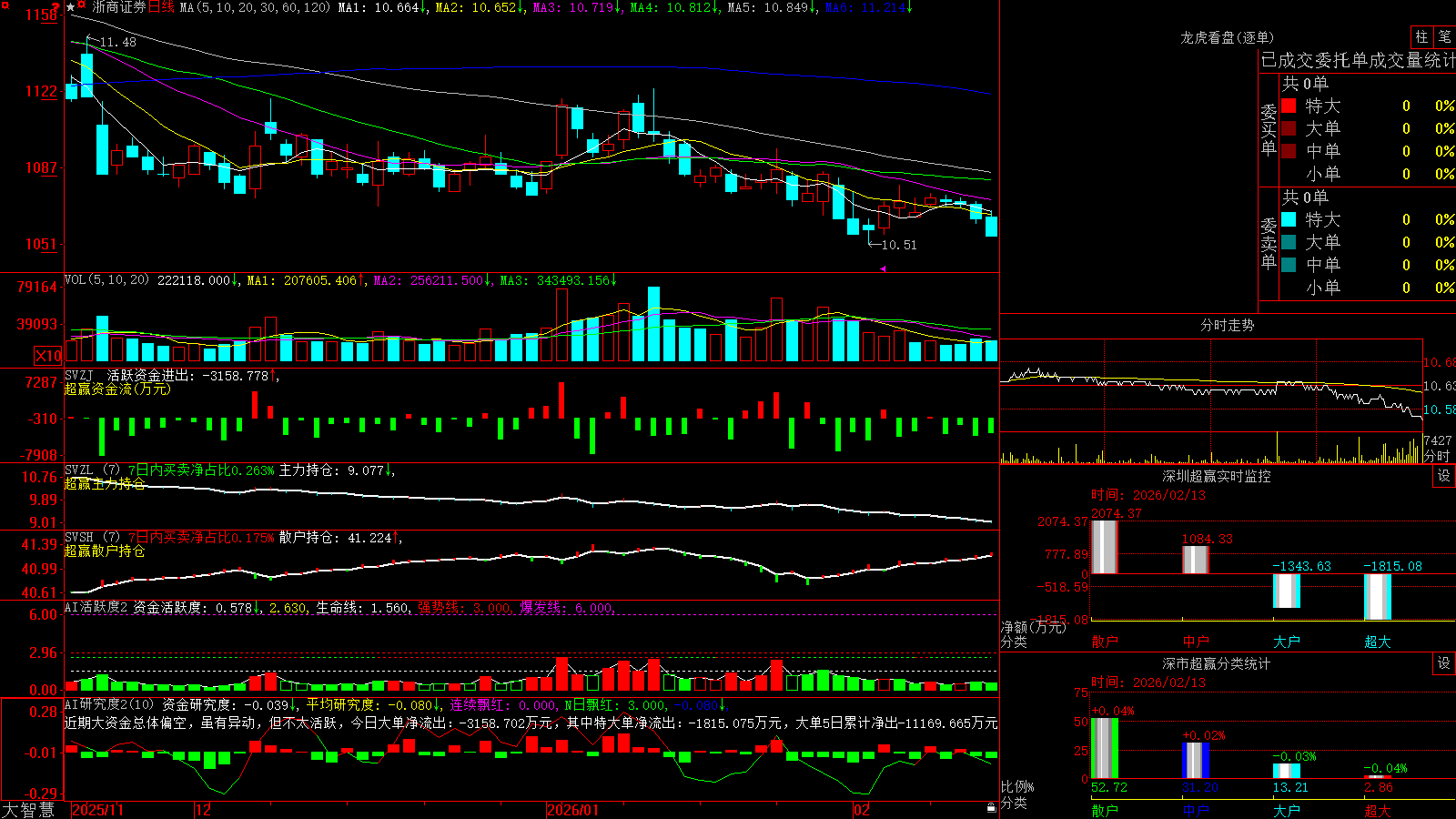Click the star icon before 浙商证券

pos(71,7)
